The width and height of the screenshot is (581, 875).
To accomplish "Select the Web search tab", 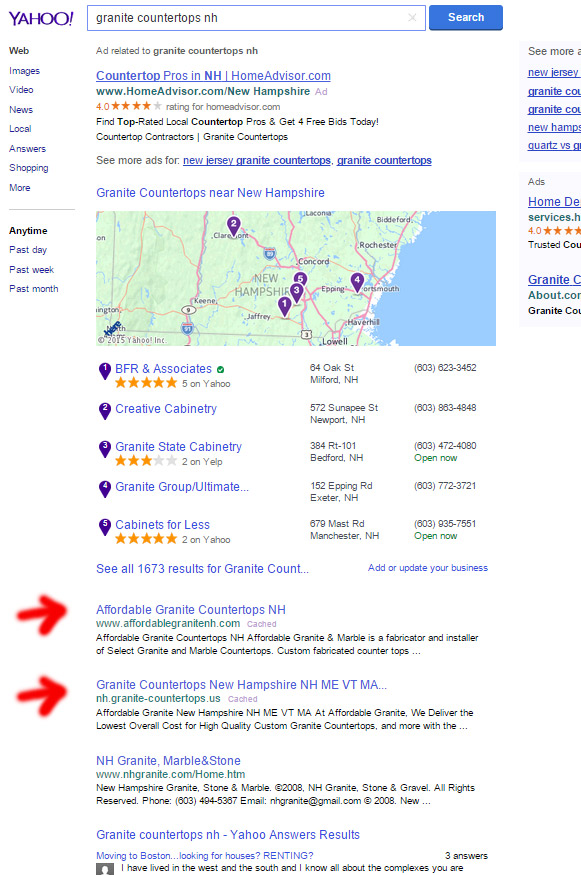I will pyautogui.click(x=19, y=51).
